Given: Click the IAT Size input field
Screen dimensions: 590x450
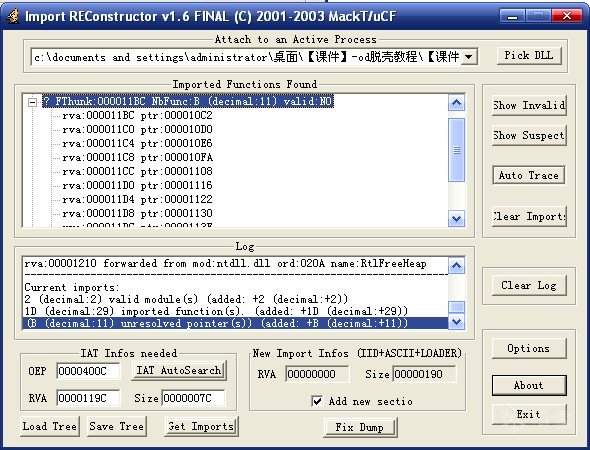Looking at the screenshot, I should [193, 398].
